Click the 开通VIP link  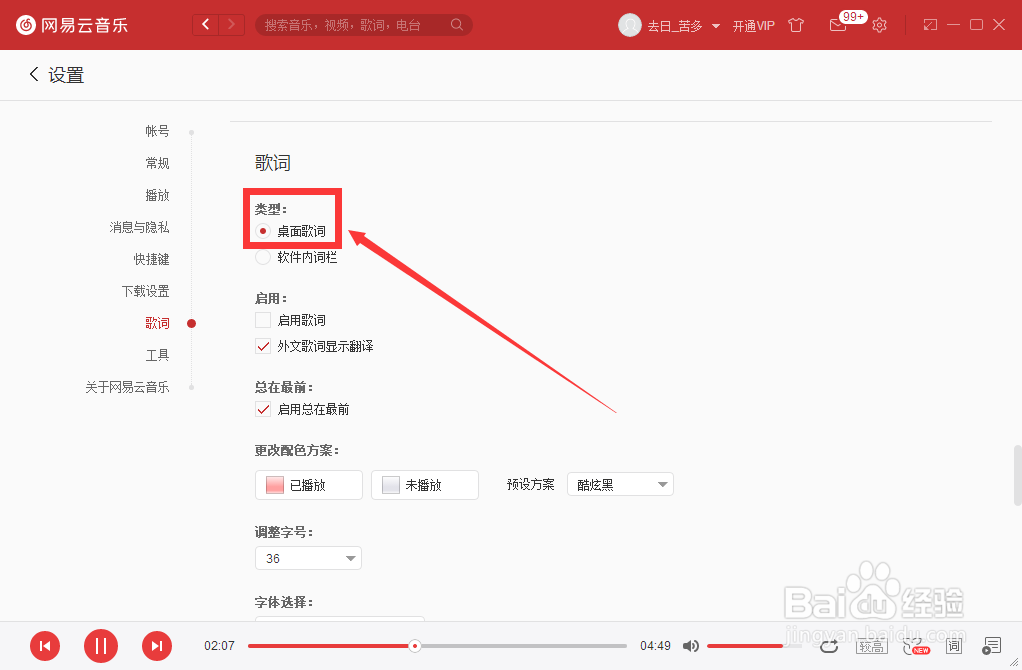tap(753, 25)
